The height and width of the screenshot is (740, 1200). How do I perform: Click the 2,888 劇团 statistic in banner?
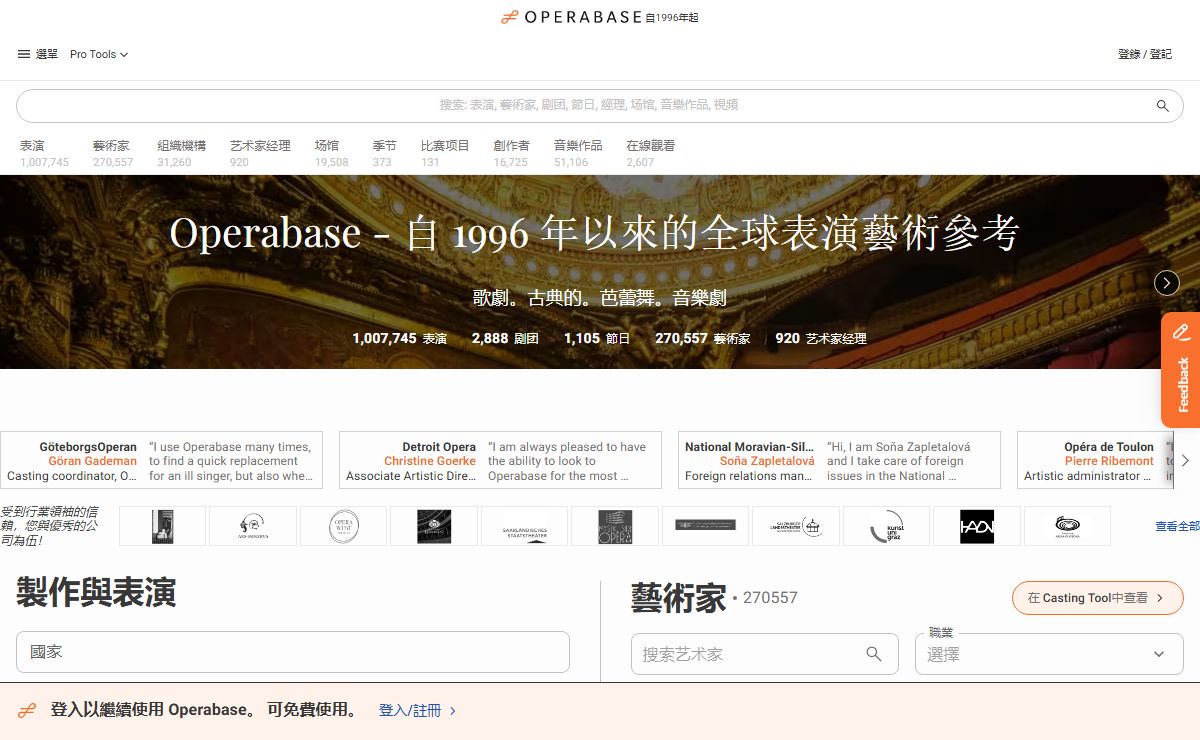coord(505,339)
